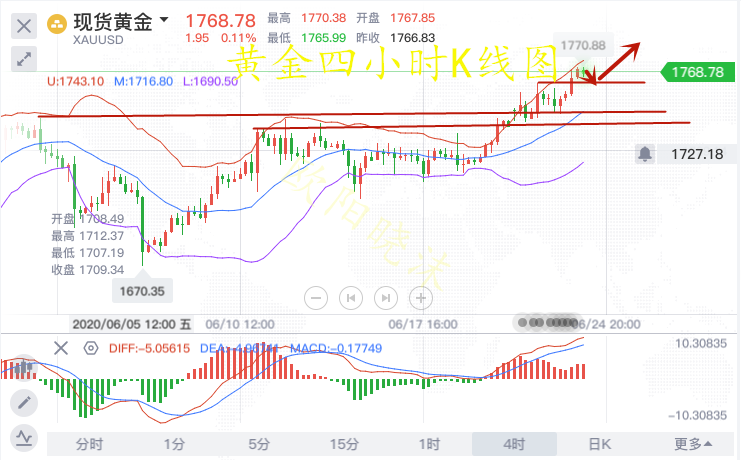Click the high price marker 1770.88
Screen dimensions: 741x460
[x=583, y=45]
